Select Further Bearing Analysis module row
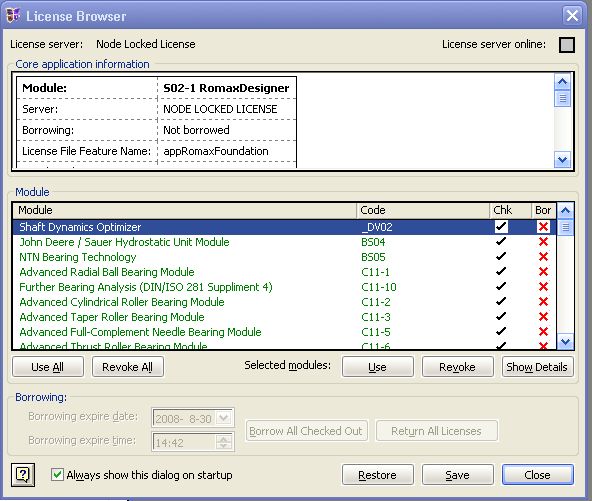 point(284,287)
